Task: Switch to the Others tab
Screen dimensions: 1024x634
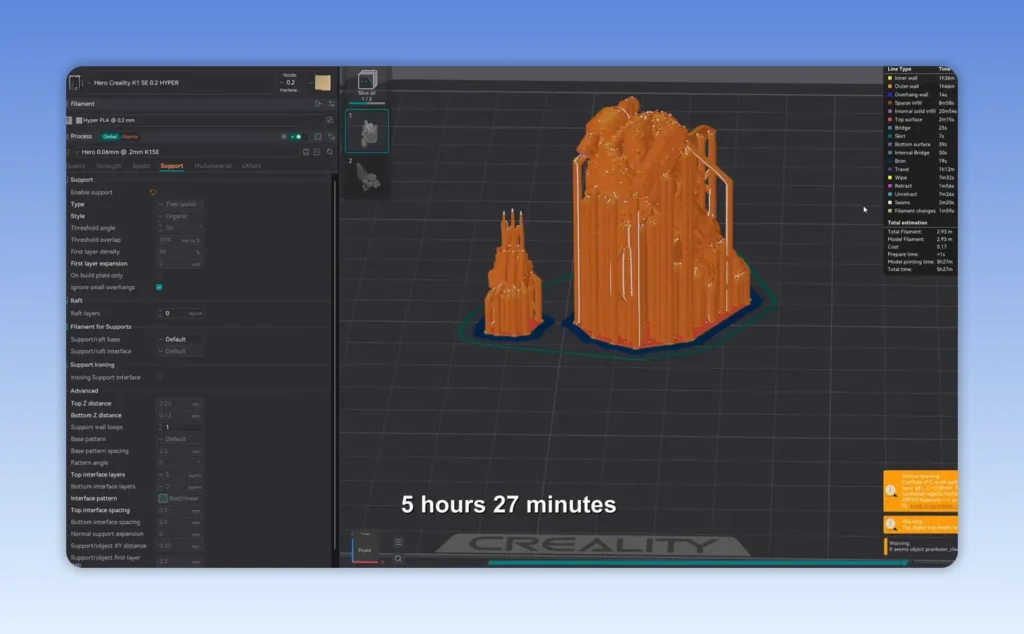Action: coord(251,166)
